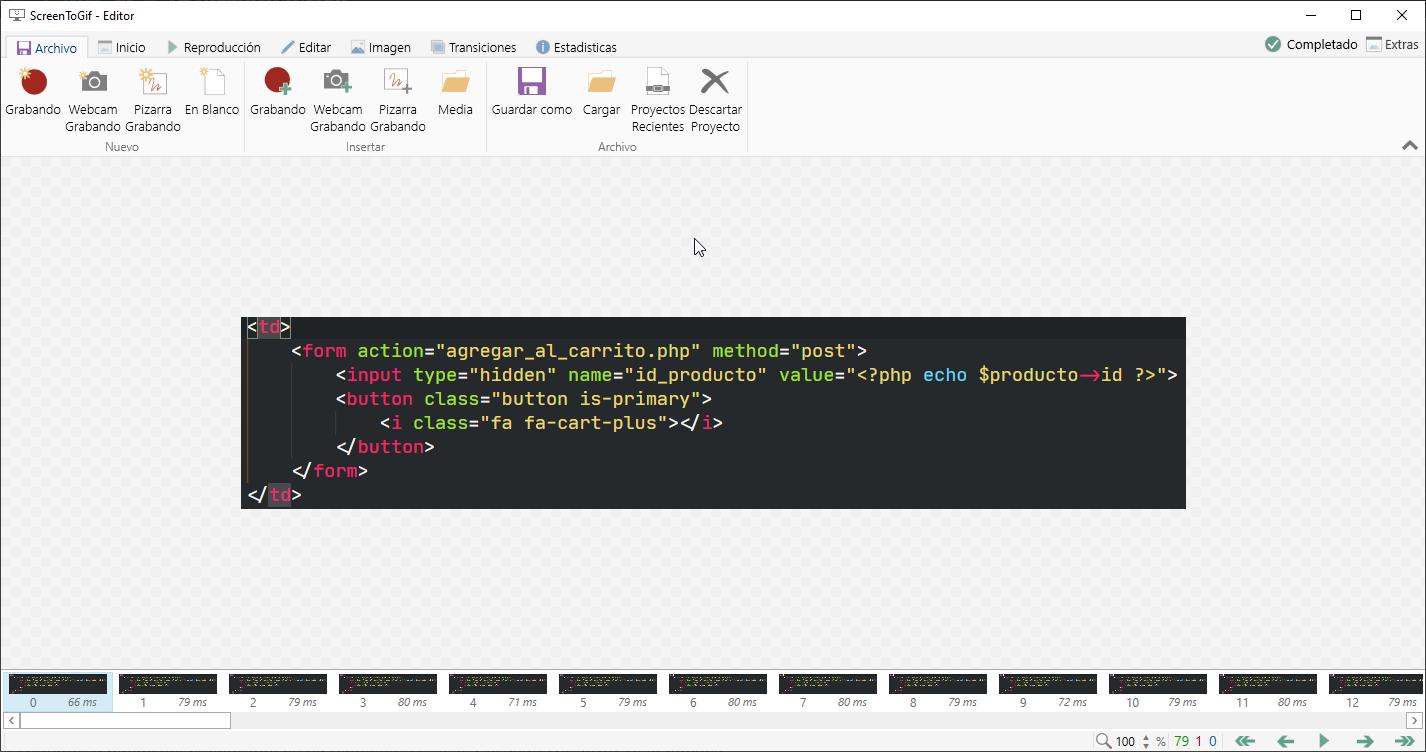Insert a recording via Grabando in Insertar group
Screen dimensions: 1426x752
278,92
